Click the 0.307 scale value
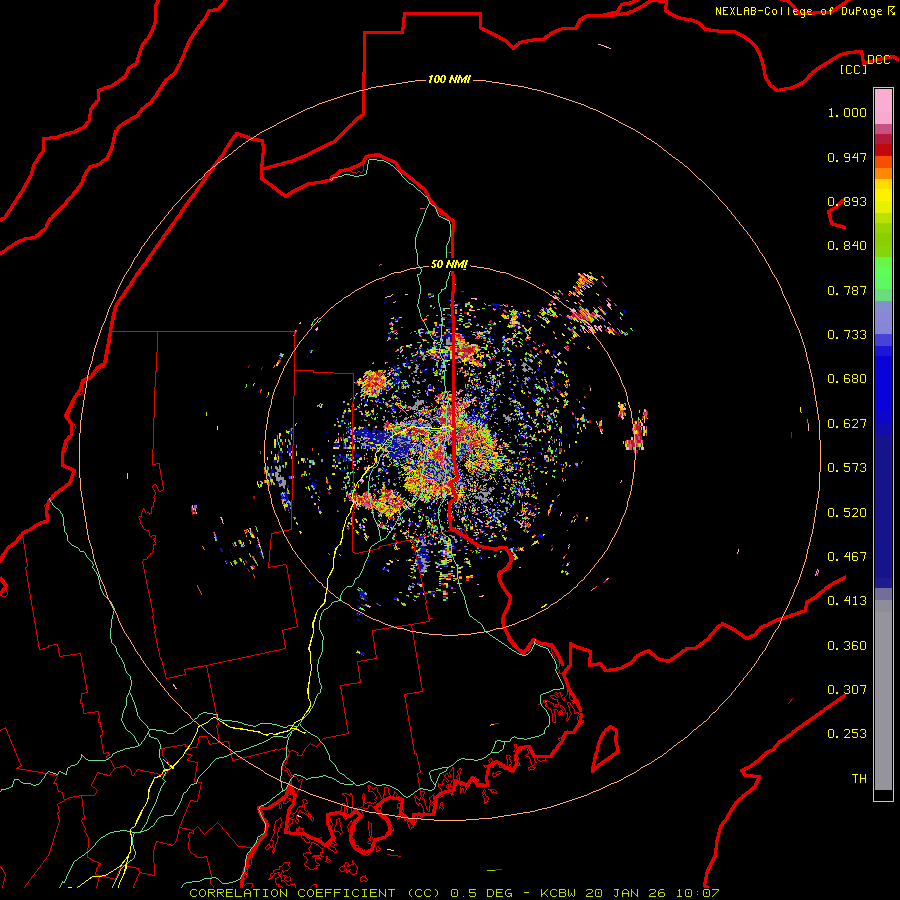 pos(847,690)
